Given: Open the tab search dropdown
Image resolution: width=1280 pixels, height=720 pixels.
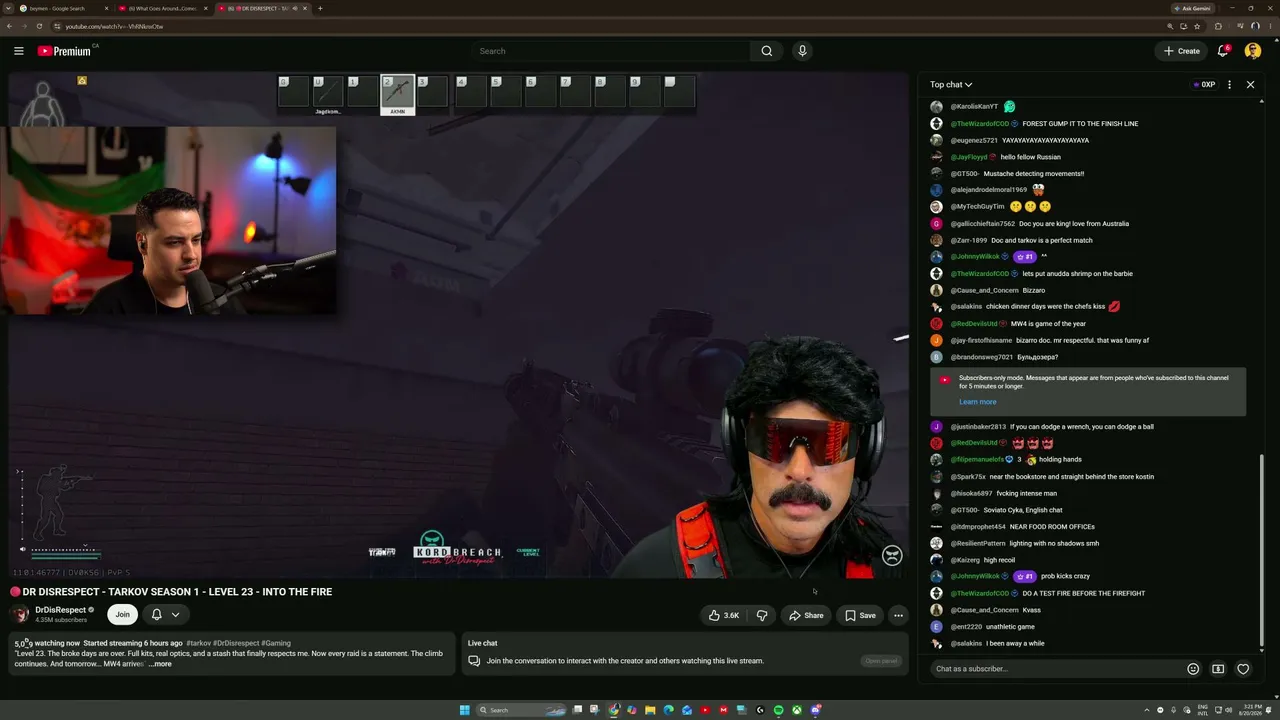Looking at the screenshot, I should tap(8, 8).
